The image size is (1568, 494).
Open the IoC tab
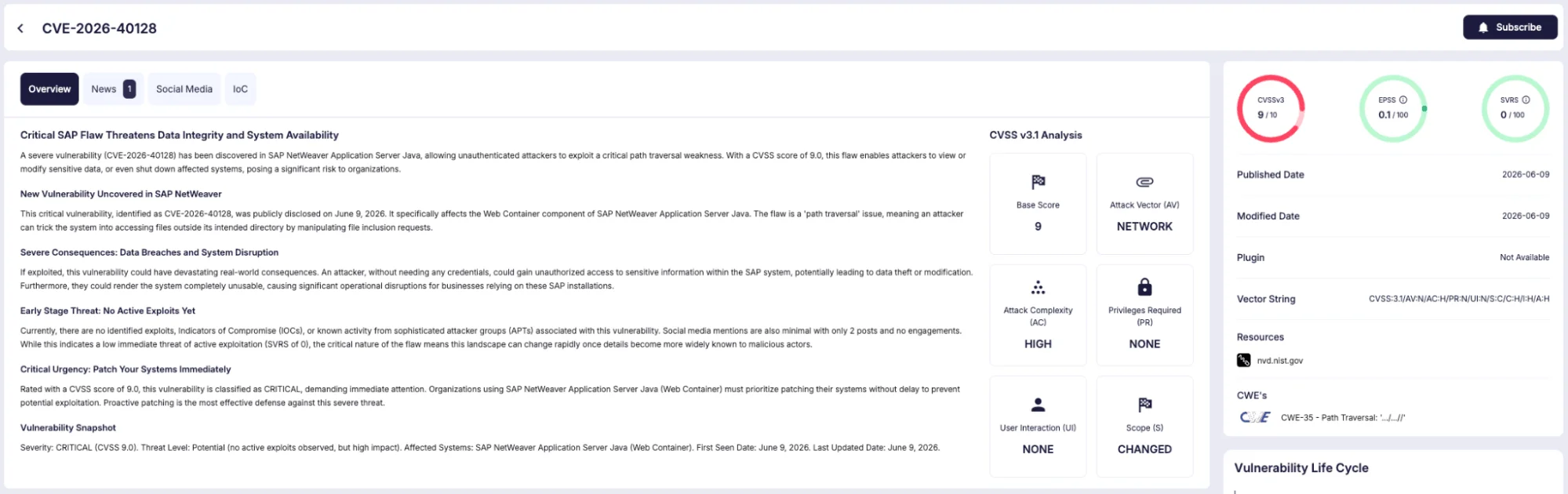pyautogui.click(x=240, y=89)
